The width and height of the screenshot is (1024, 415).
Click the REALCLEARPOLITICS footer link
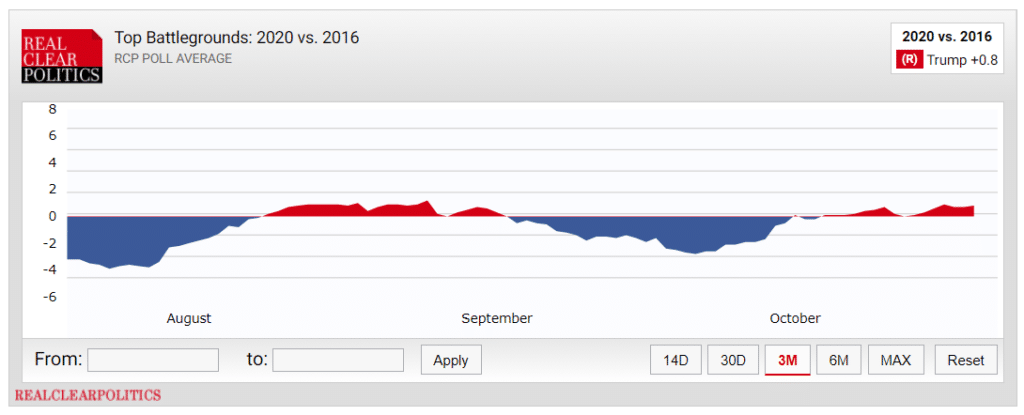coord(88,395)
